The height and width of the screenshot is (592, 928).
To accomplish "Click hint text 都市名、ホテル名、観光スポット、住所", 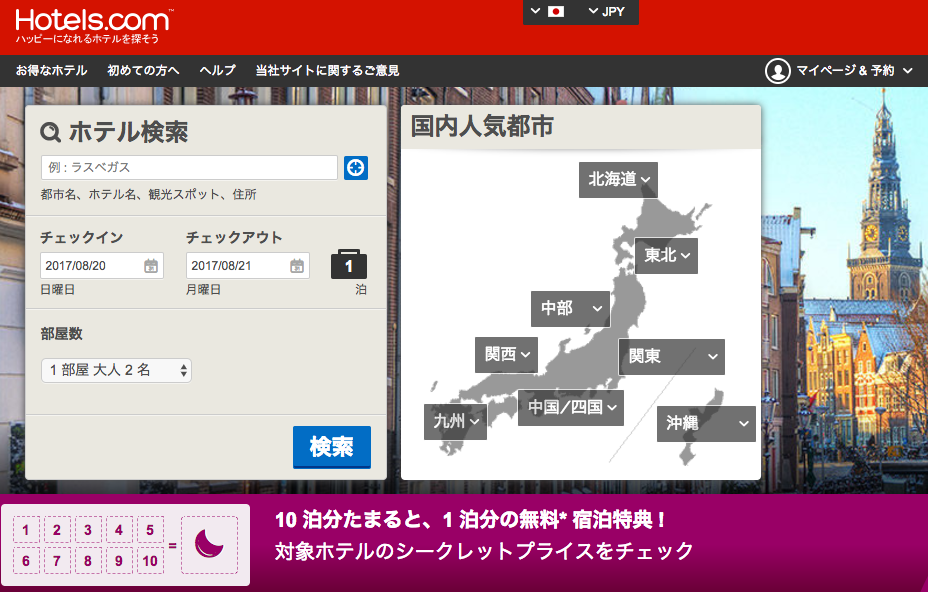I will [x=149, y=195].
